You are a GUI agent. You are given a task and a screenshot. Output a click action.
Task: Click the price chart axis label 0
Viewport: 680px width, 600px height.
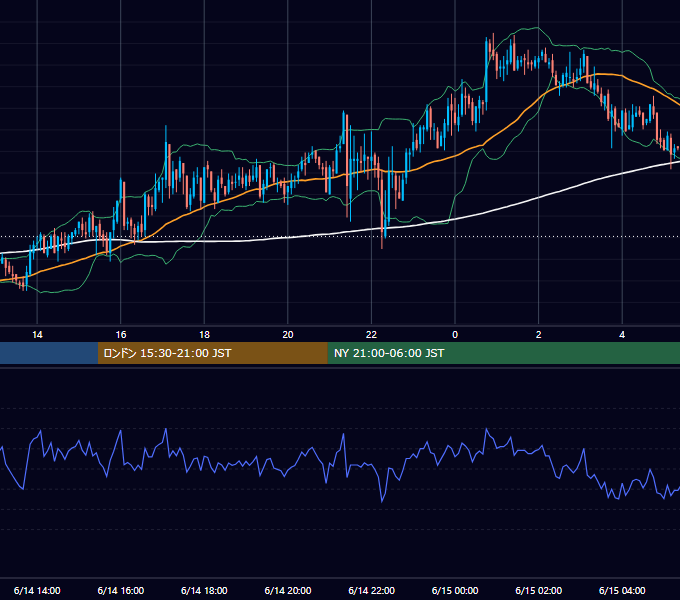(455, 335)
